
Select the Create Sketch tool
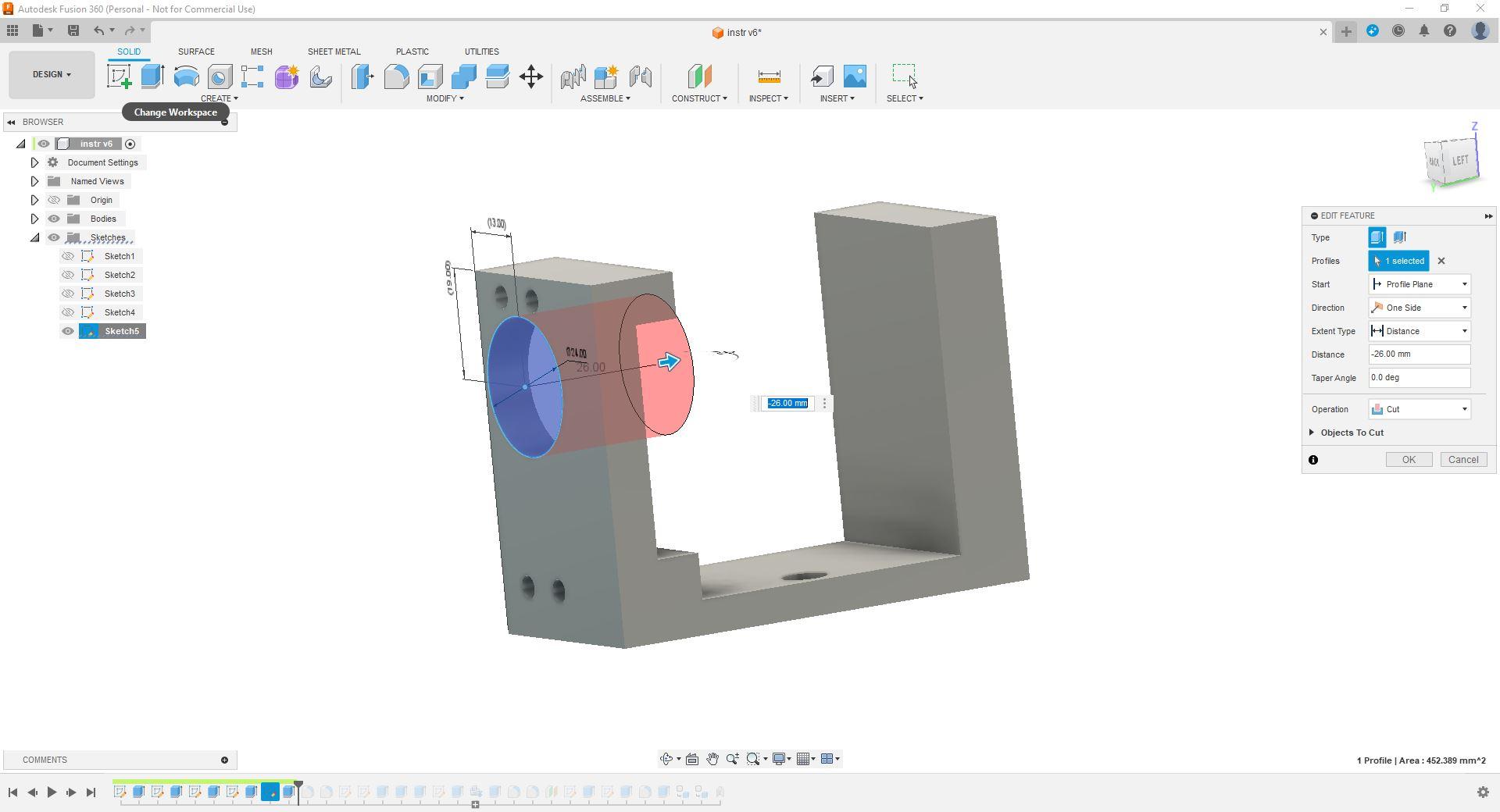tap(120, 77)
